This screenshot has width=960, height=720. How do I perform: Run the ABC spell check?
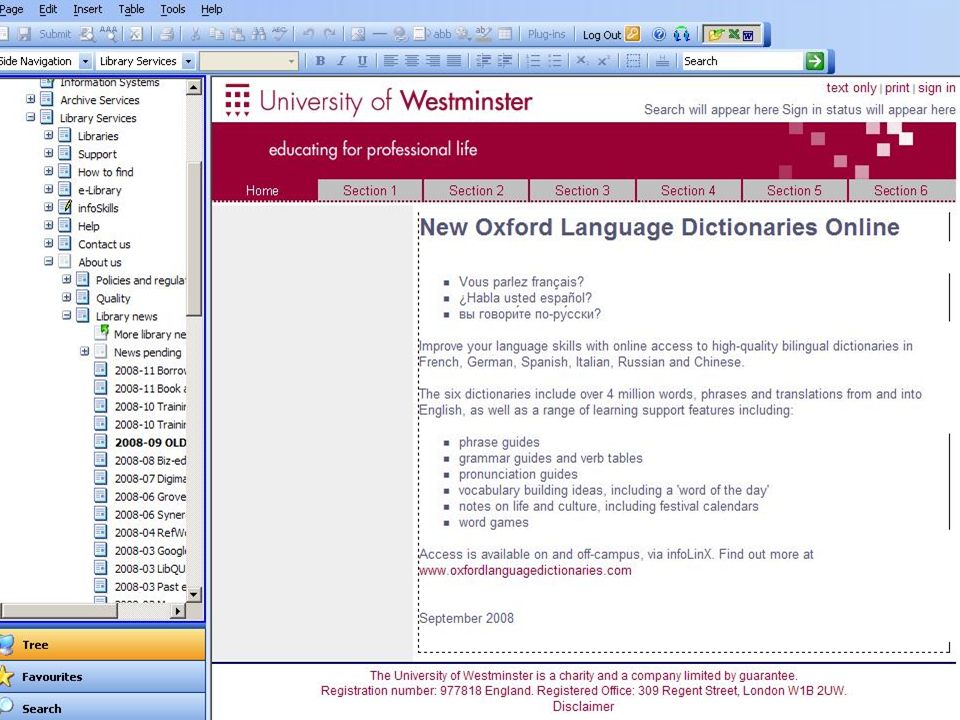point(280,34)
